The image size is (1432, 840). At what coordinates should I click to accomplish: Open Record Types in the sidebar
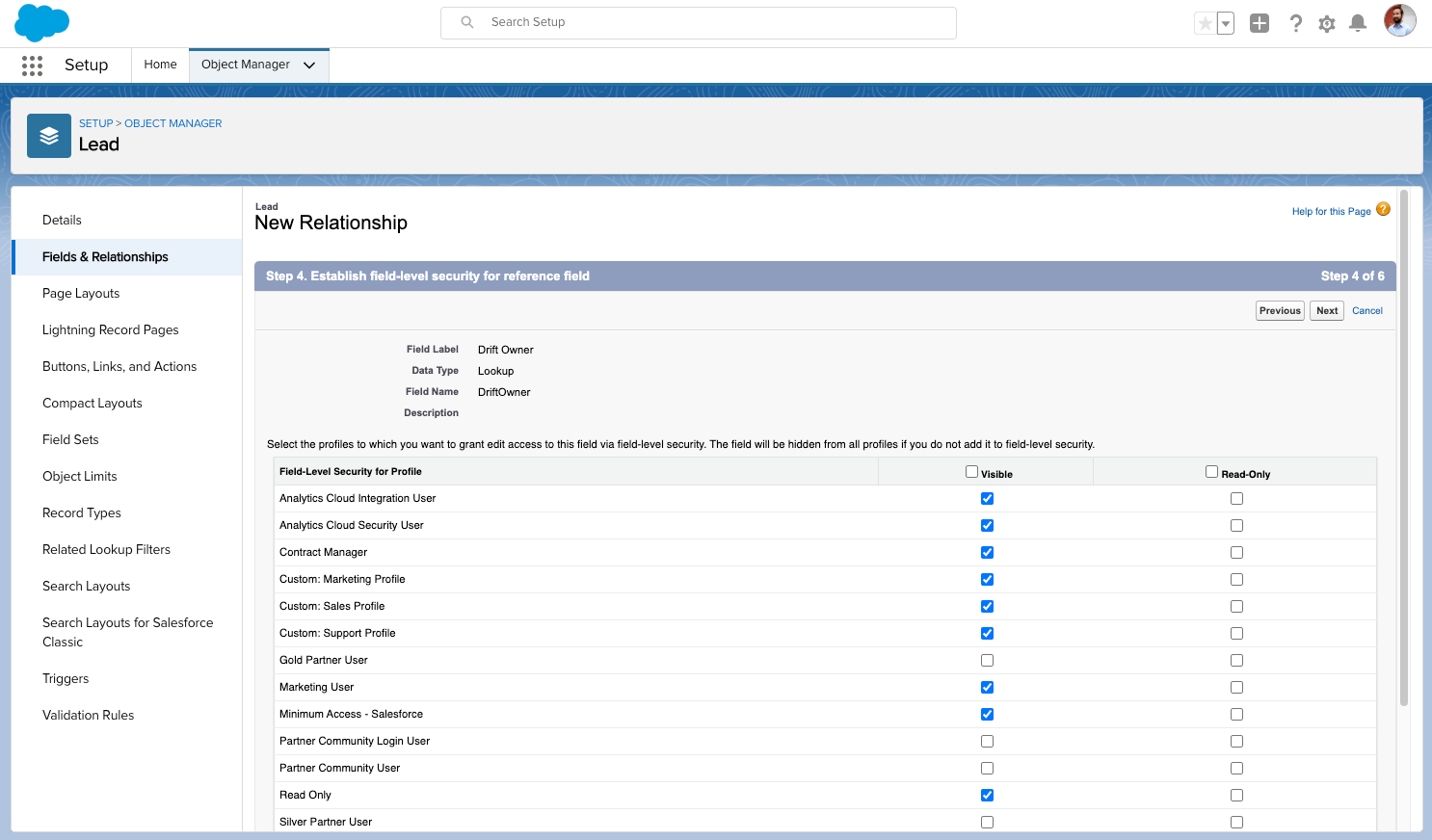(127, 513)
